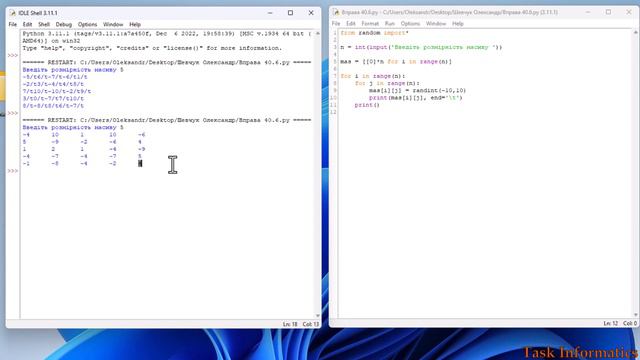The width and height of the screenshot is (640, 360).
Task: Open Window menu in editor window
Action: [436, 24]
